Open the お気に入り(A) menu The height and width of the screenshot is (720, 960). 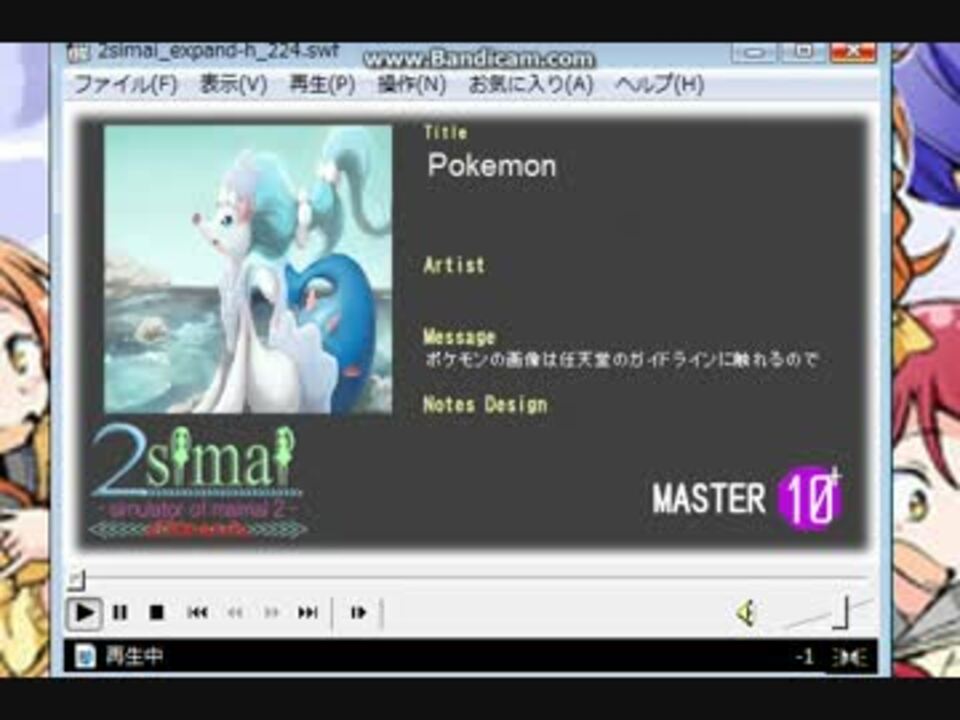[531, 84]
